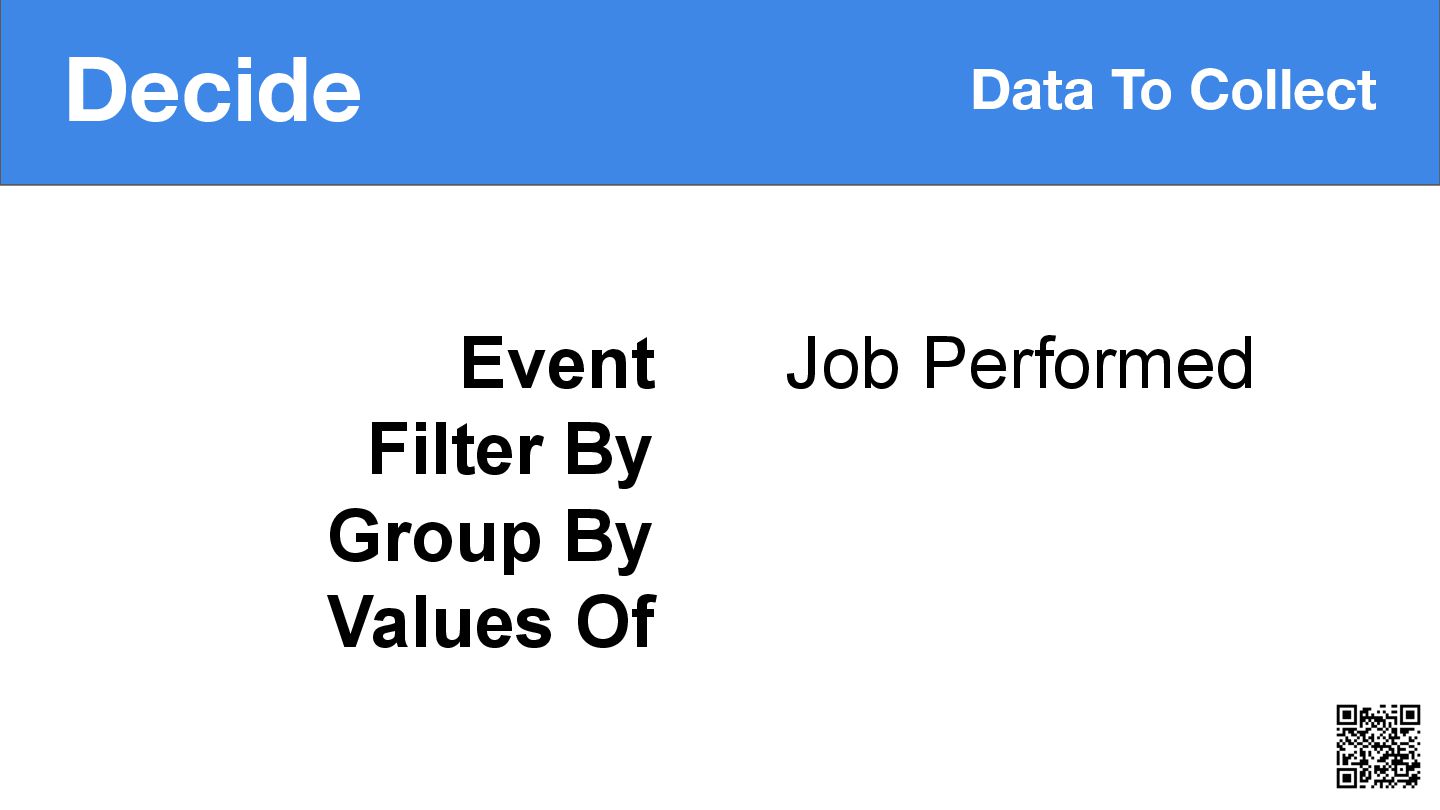
Task: Select the QR code's bottom-left finder square
Action: coord(1347,777)
